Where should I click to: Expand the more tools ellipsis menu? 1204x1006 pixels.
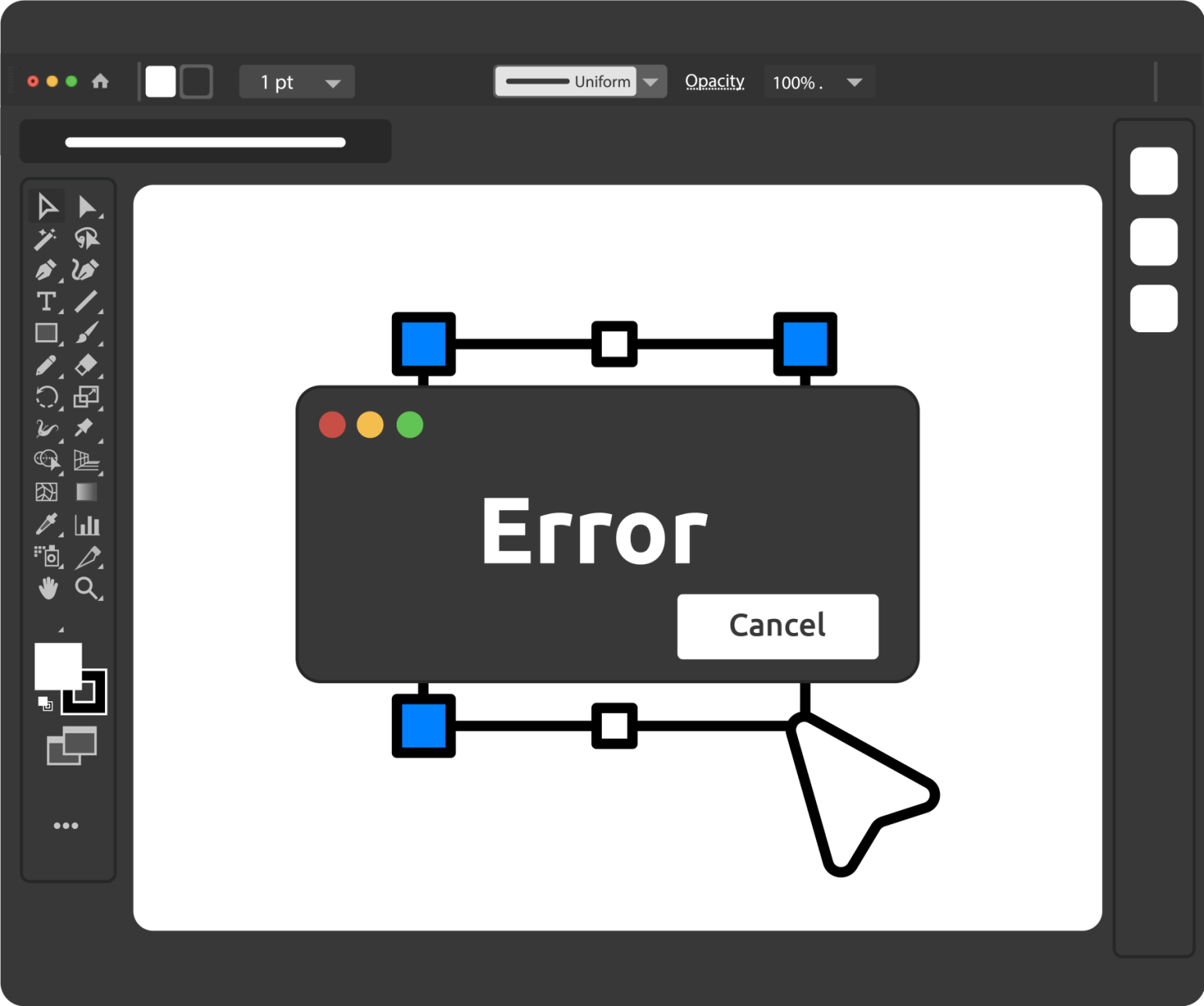pyautogui.click(x=67, y=824)
